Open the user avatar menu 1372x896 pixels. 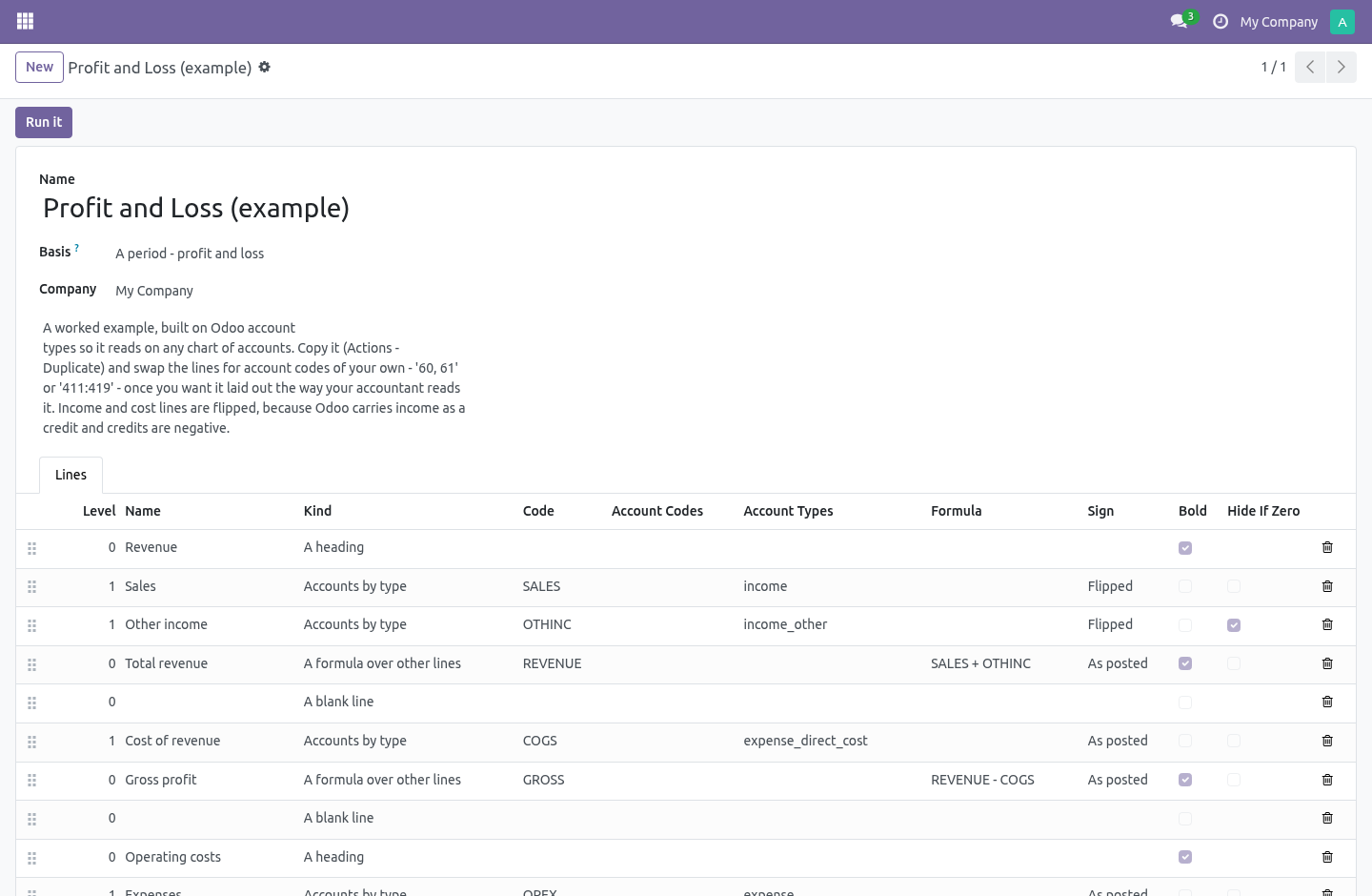pyautogui.click(x=1342, y=21)
